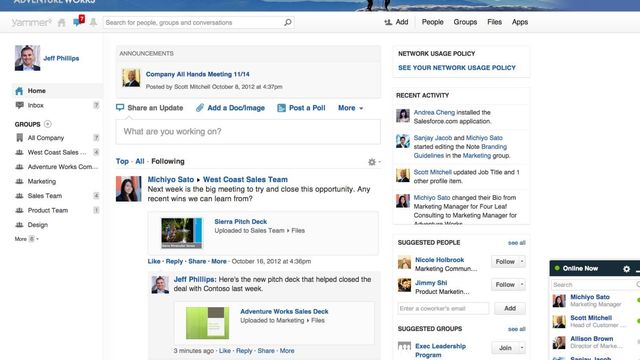Create new group with plus icon
Screen dimensions: 640x360
click(x=48, y=124)
